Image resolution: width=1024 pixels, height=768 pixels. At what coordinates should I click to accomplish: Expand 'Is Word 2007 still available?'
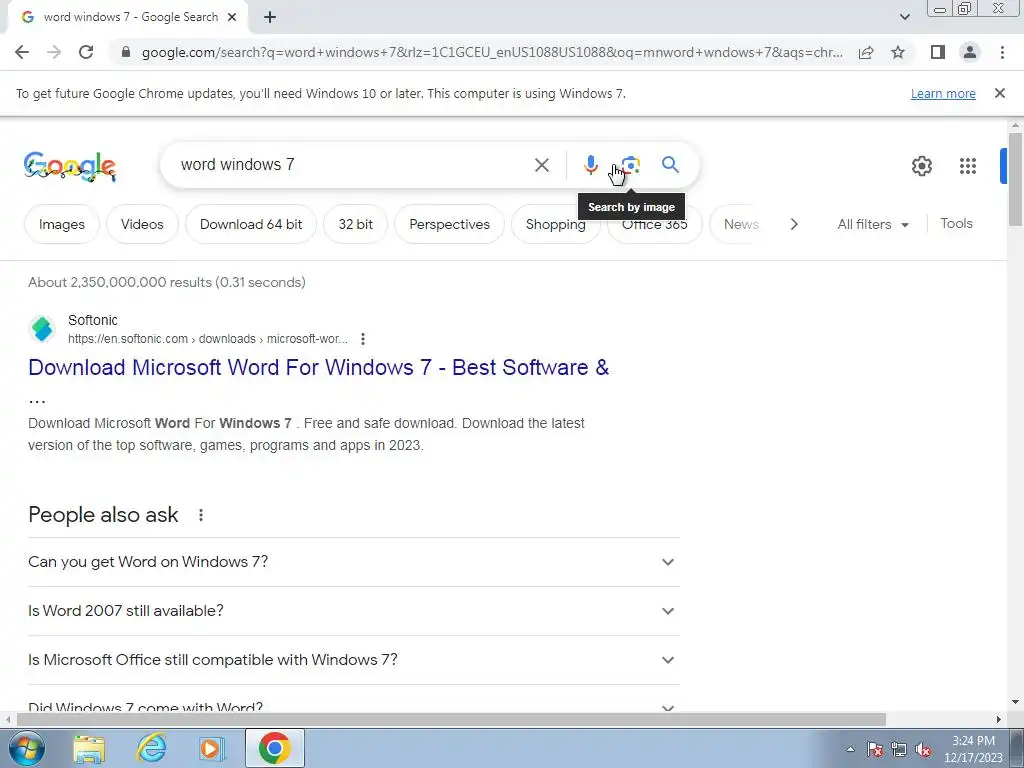[x=354, y=611]
